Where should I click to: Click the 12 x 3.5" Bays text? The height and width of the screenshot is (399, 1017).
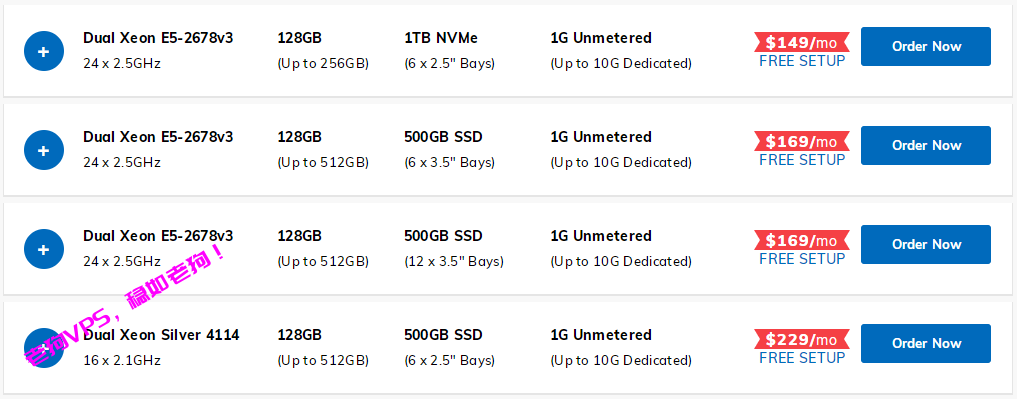[454, 261]
